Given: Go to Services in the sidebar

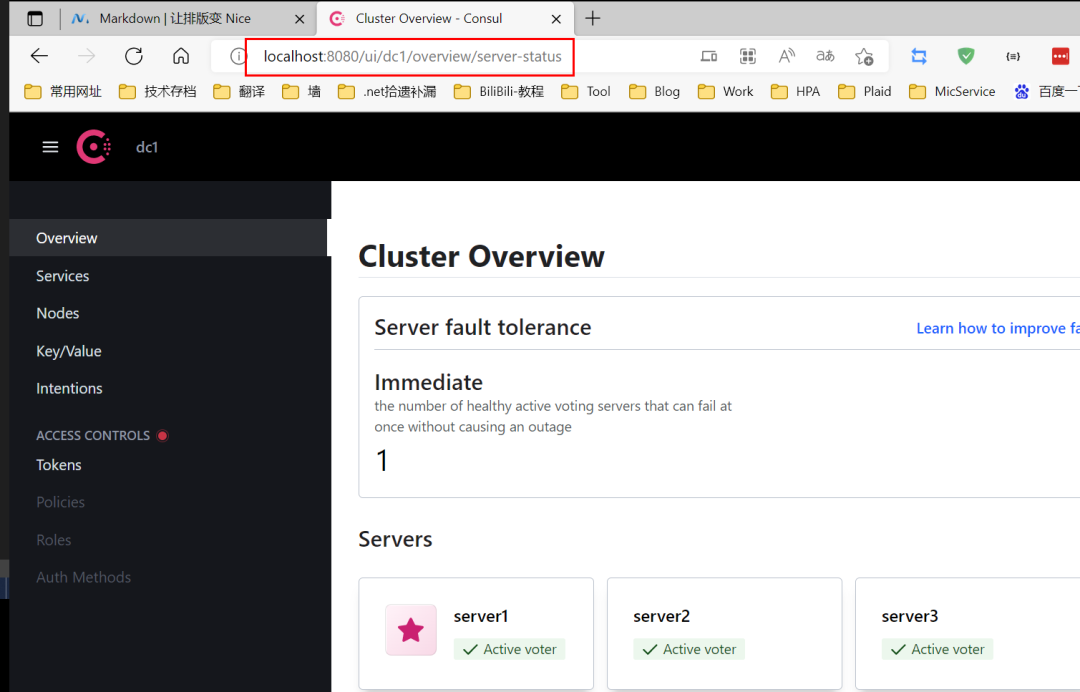Looking at the screenshot, I should (x=168, y=276).
